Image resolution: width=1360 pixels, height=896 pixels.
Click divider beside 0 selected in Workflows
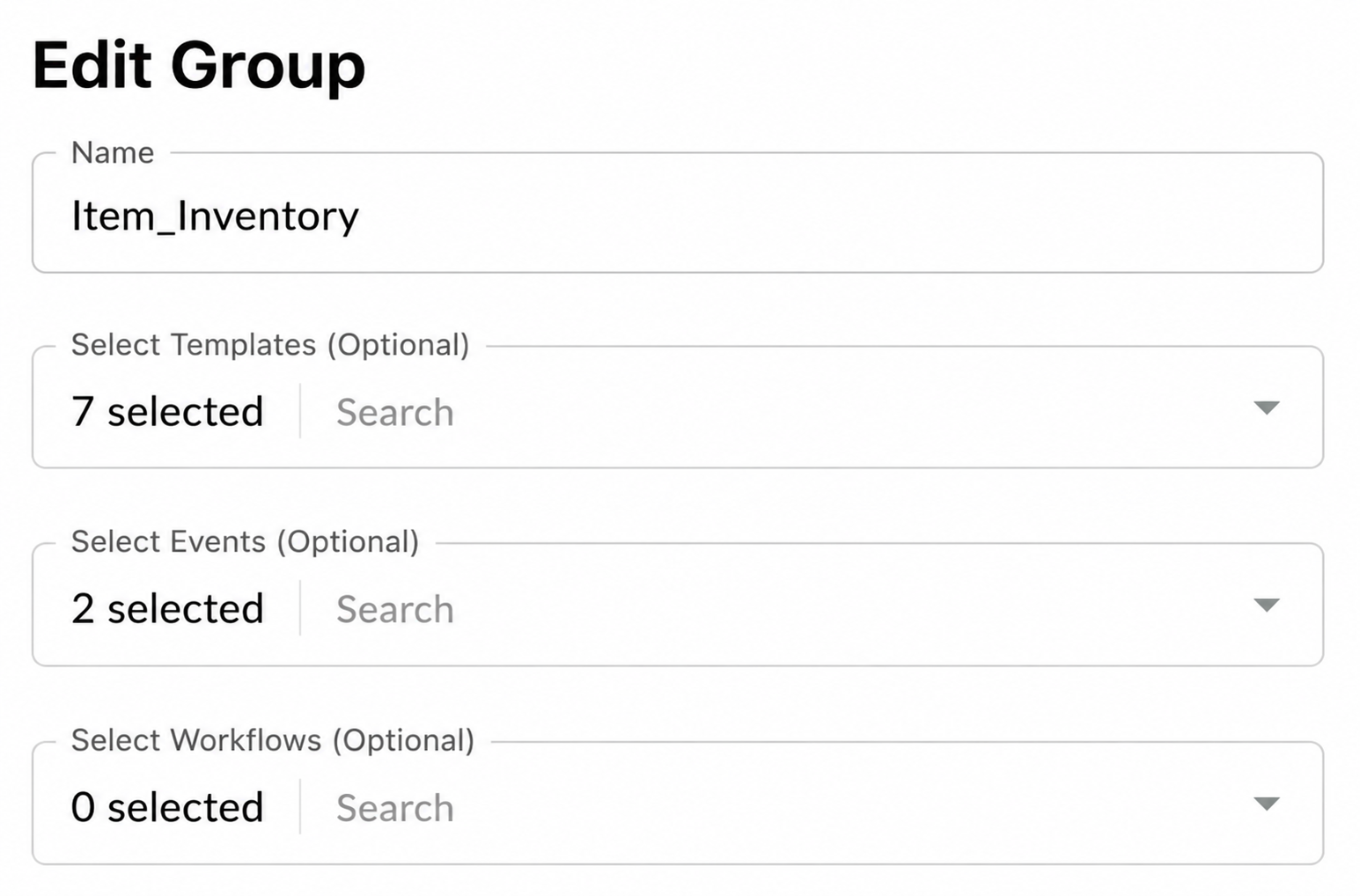(300, 805)
